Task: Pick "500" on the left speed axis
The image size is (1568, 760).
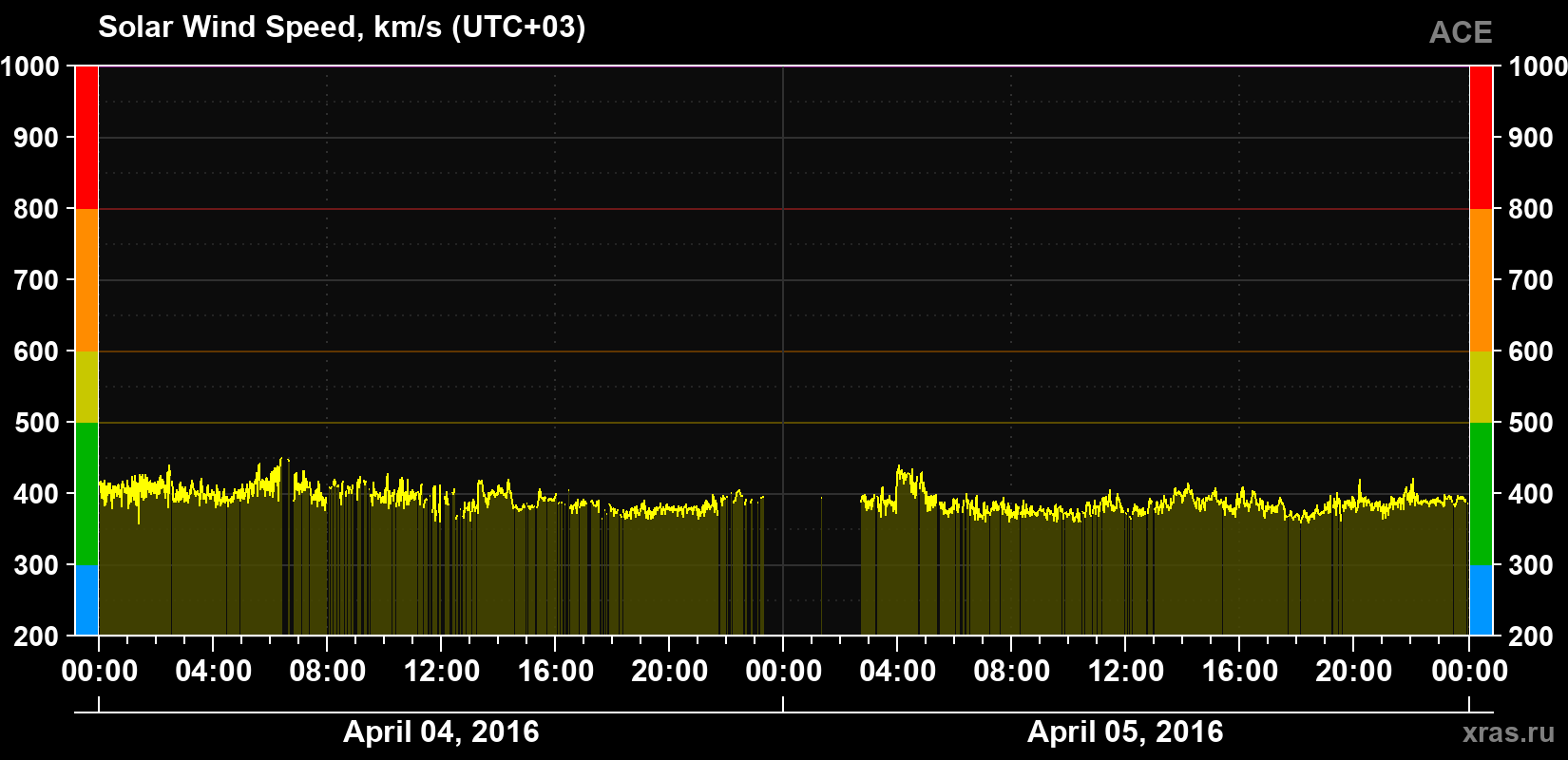Action: tap(37, 423)
